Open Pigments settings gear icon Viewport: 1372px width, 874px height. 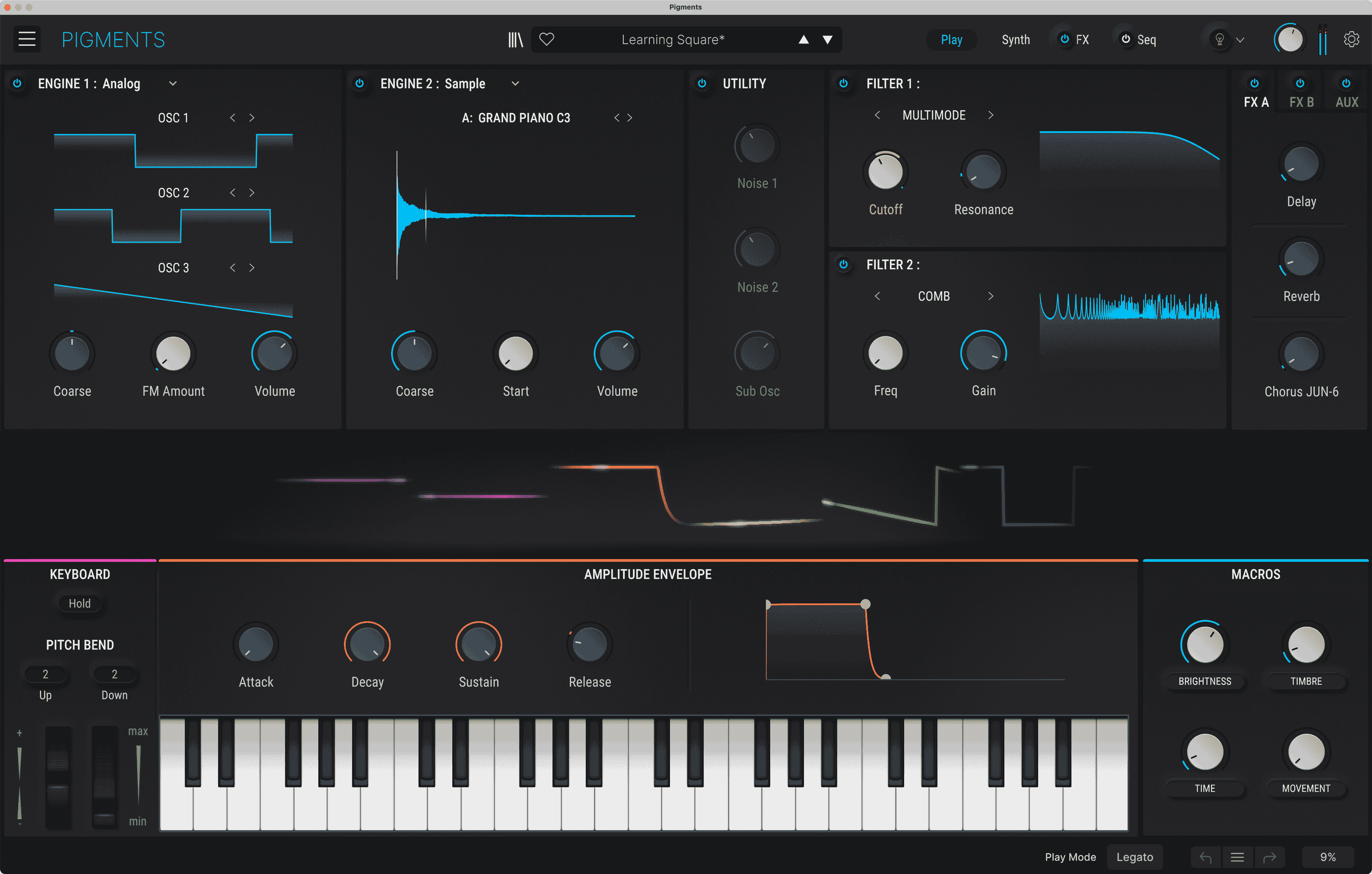(1351, 39)
